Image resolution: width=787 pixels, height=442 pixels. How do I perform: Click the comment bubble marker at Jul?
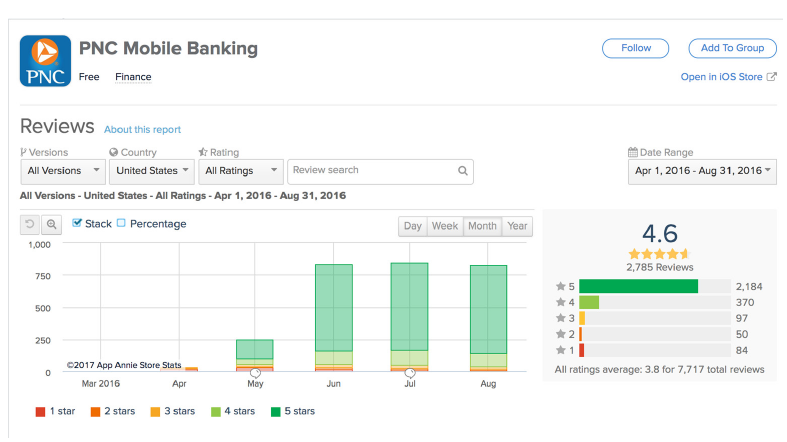[410, 373]
